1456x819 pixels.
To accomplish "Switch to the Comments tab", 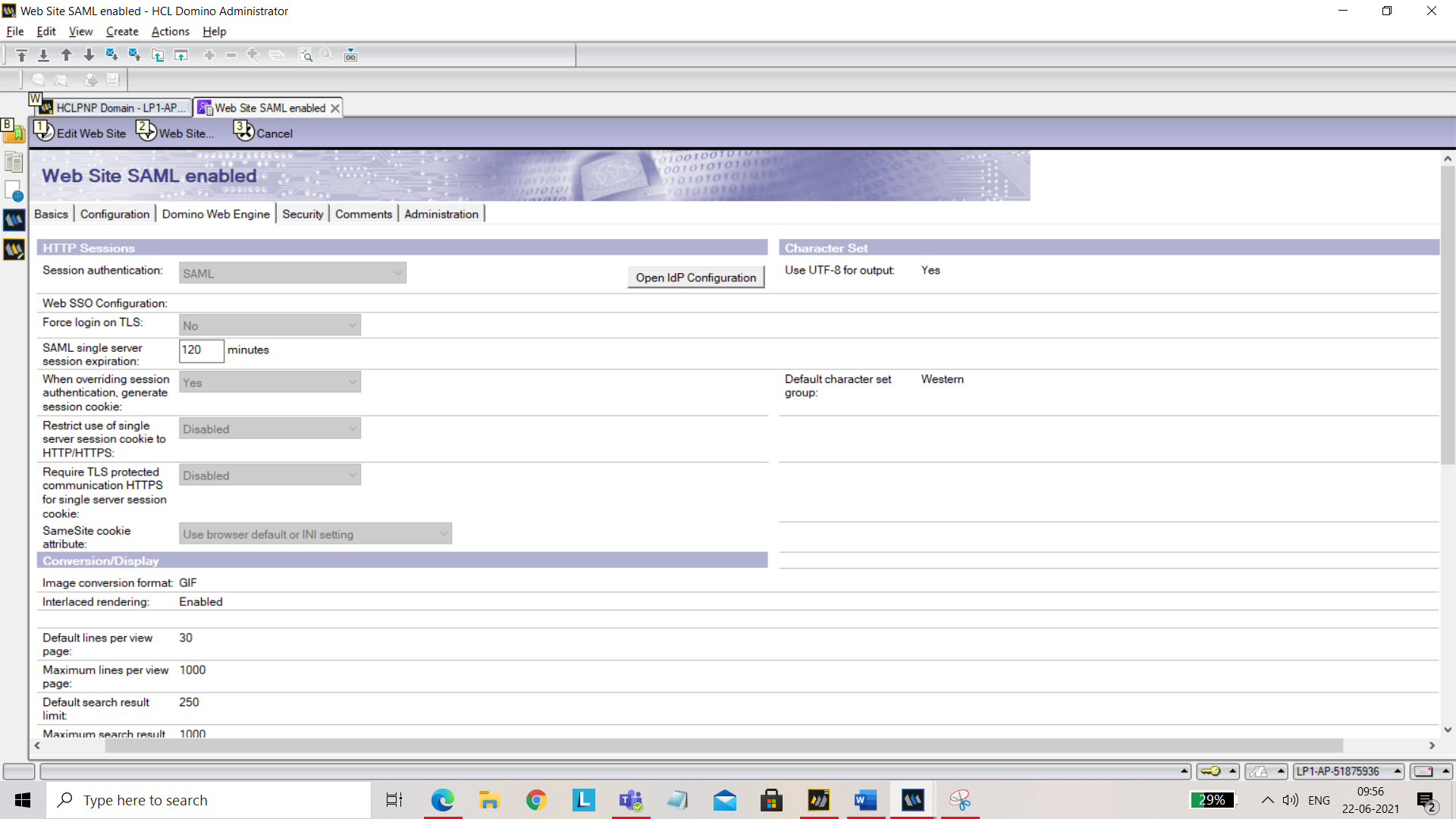I will click(363, 214).
